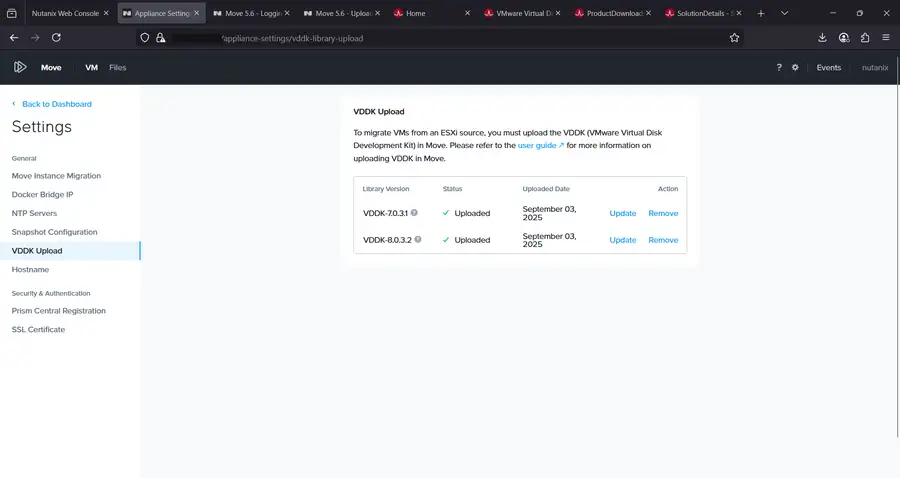
Task: Open Events in the header
Action: coord(828,67)
